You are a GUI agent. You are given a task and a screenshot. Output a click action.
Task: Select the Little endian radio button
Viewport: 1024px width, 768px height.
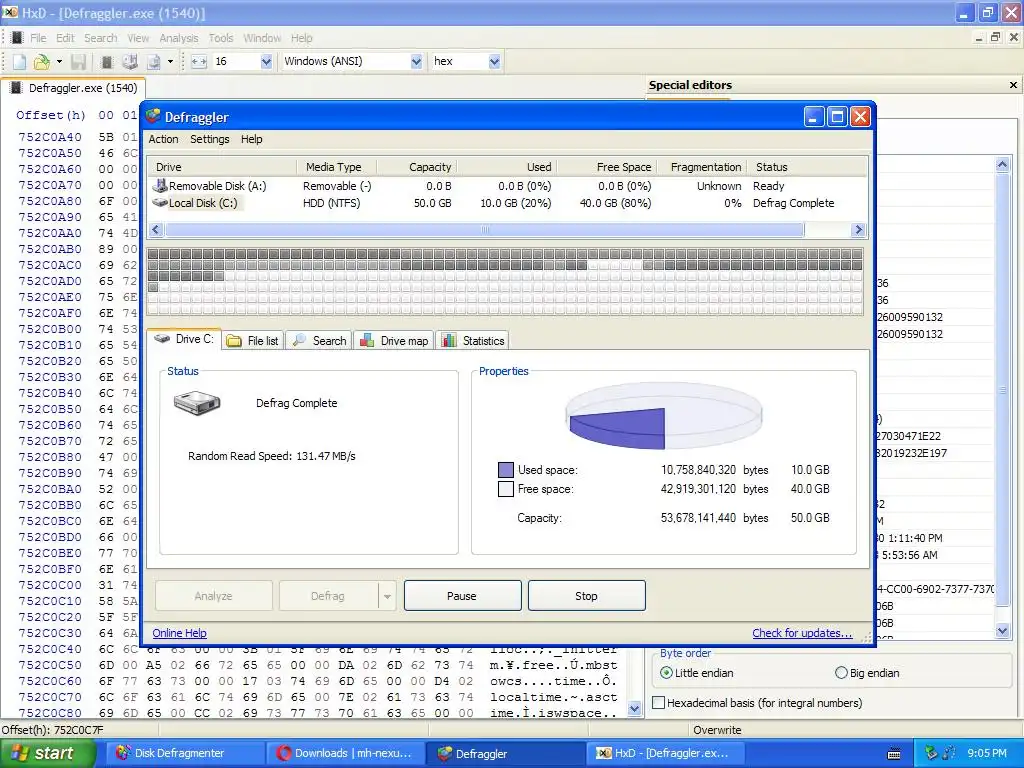[x=666, y=673]
